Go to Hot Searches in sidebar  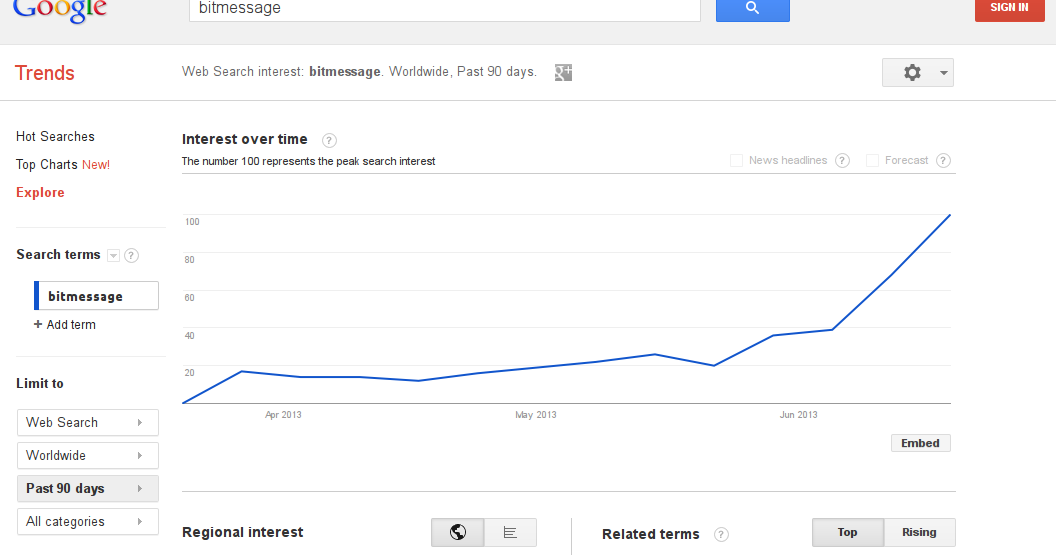pos(55,137)
